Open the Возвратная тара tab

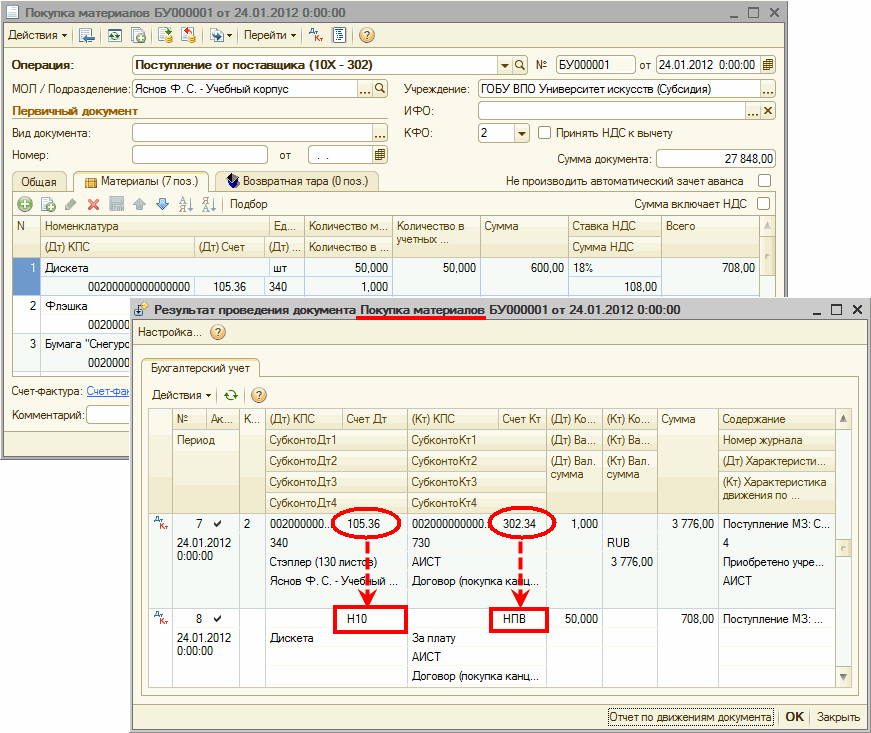coord(298,181)
